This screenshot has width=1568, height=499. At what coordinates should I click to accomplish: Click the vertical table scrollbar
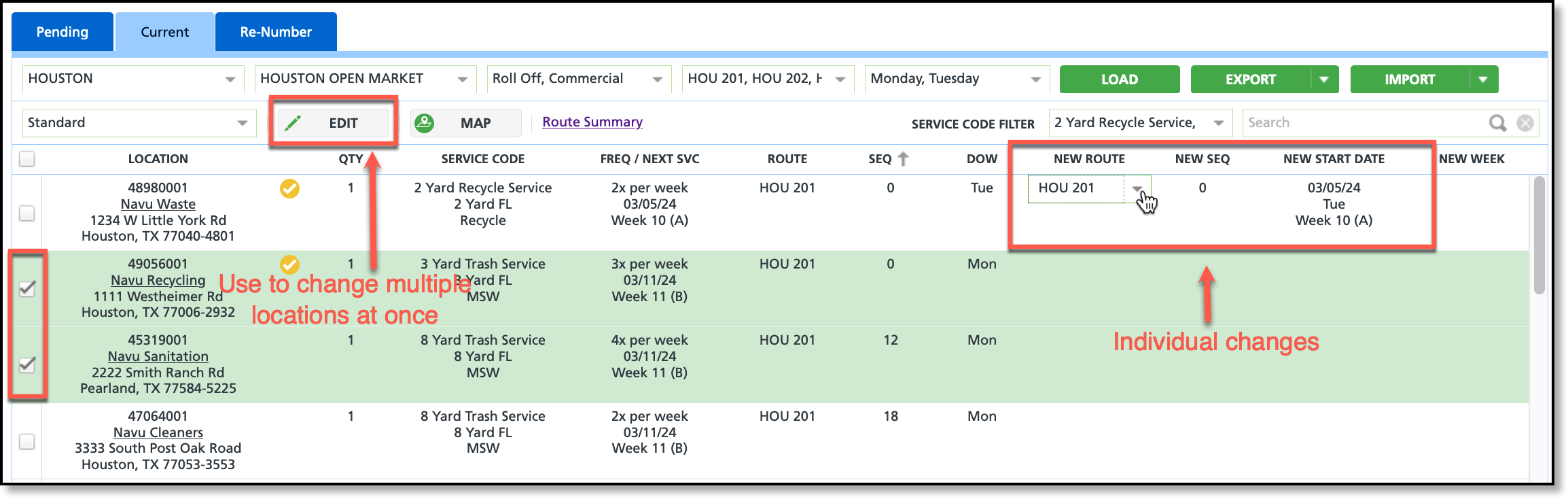point(1539,235)
